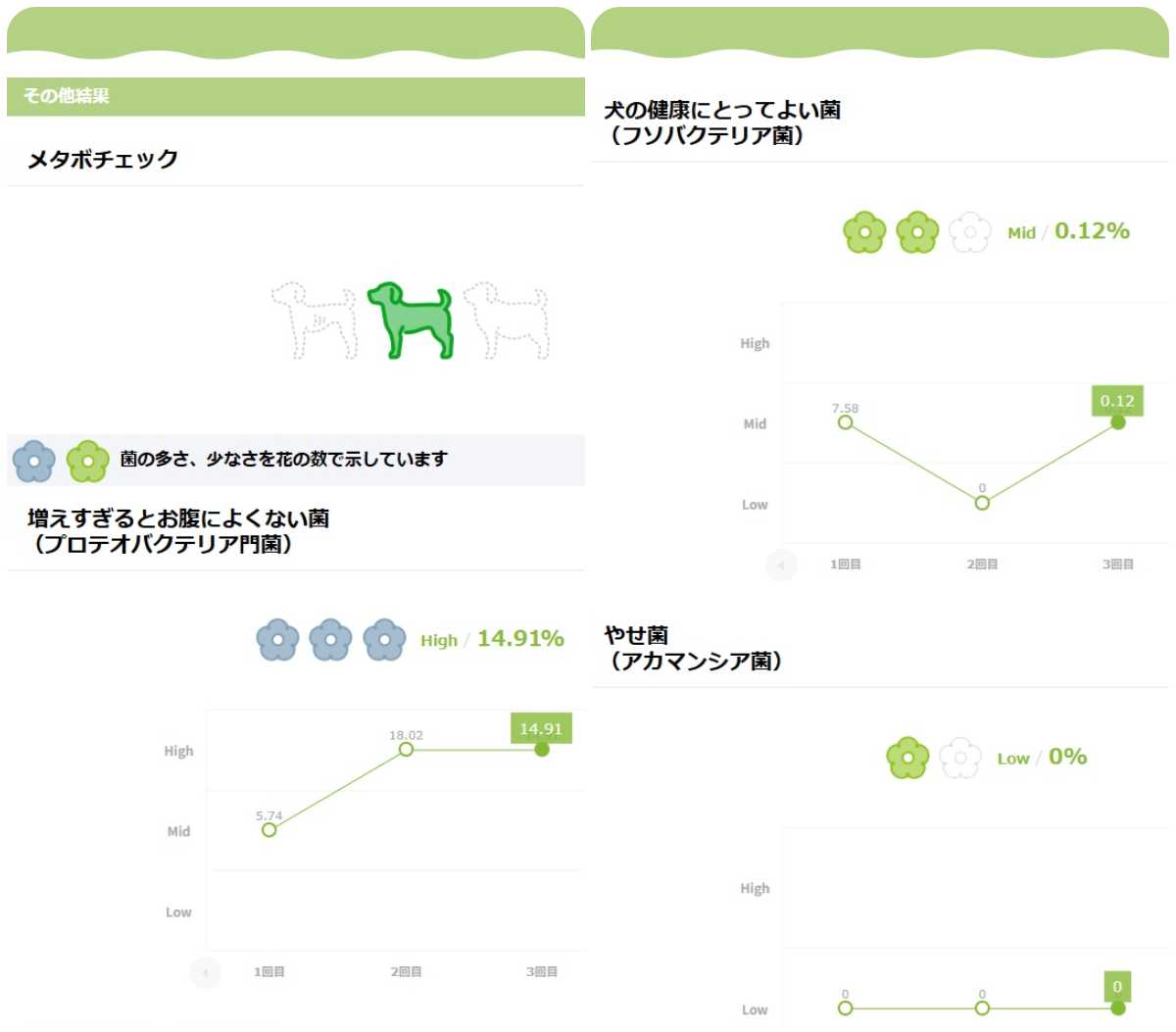This screenshot has height=1032, width=1176.
Task: Select the 5.74 data point
Action: (269, 830)
